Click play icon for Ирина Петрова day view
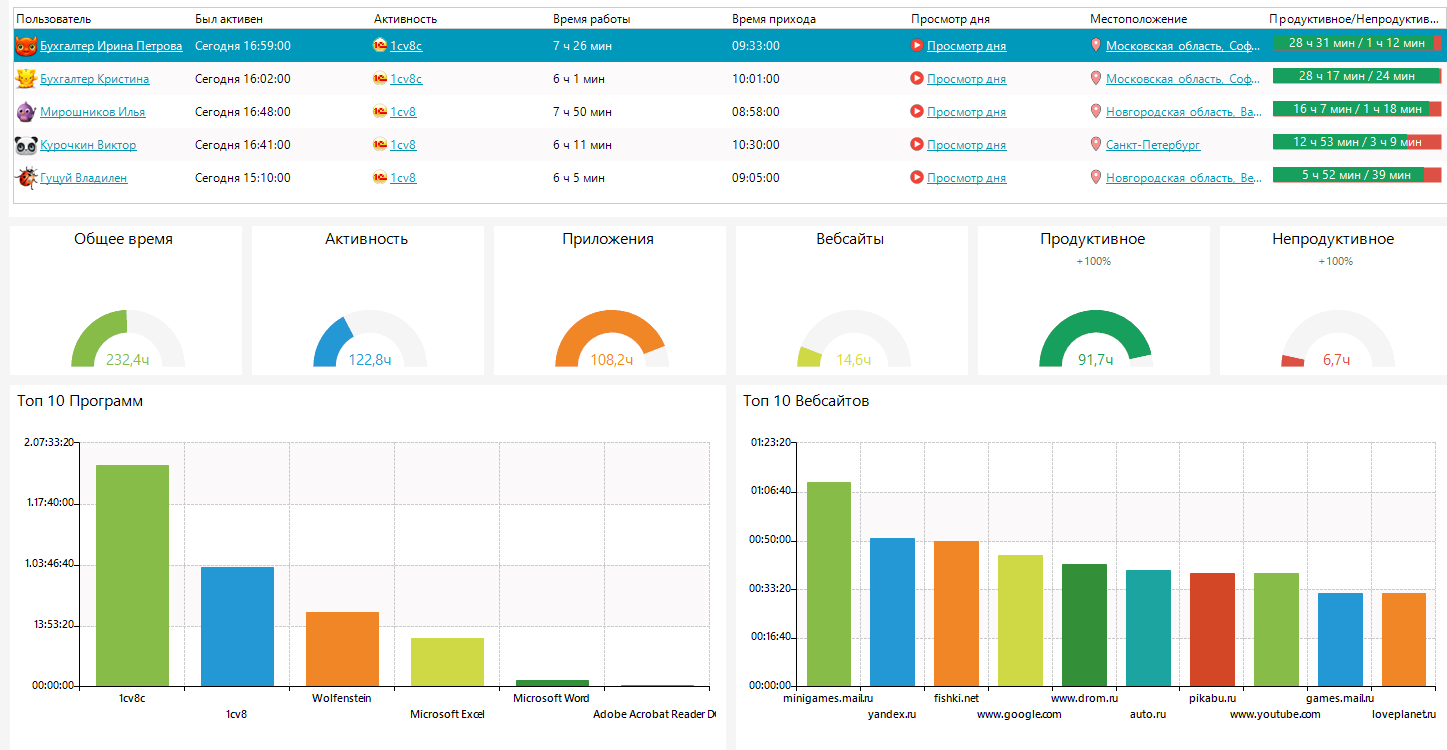1447x750 pixels. 917,46
